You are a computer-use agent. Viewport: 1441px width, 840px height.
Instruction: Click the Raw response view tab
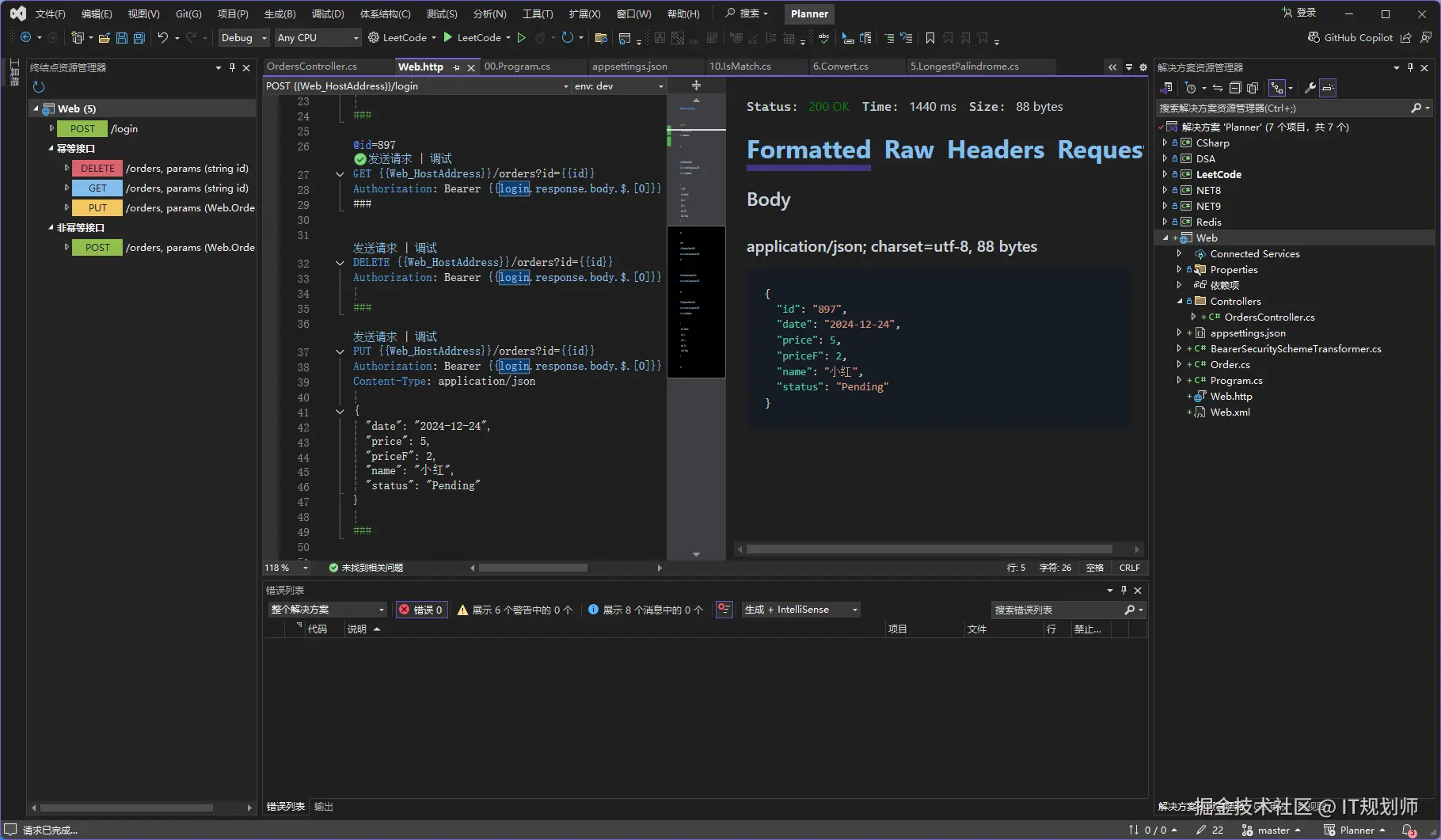909,150
